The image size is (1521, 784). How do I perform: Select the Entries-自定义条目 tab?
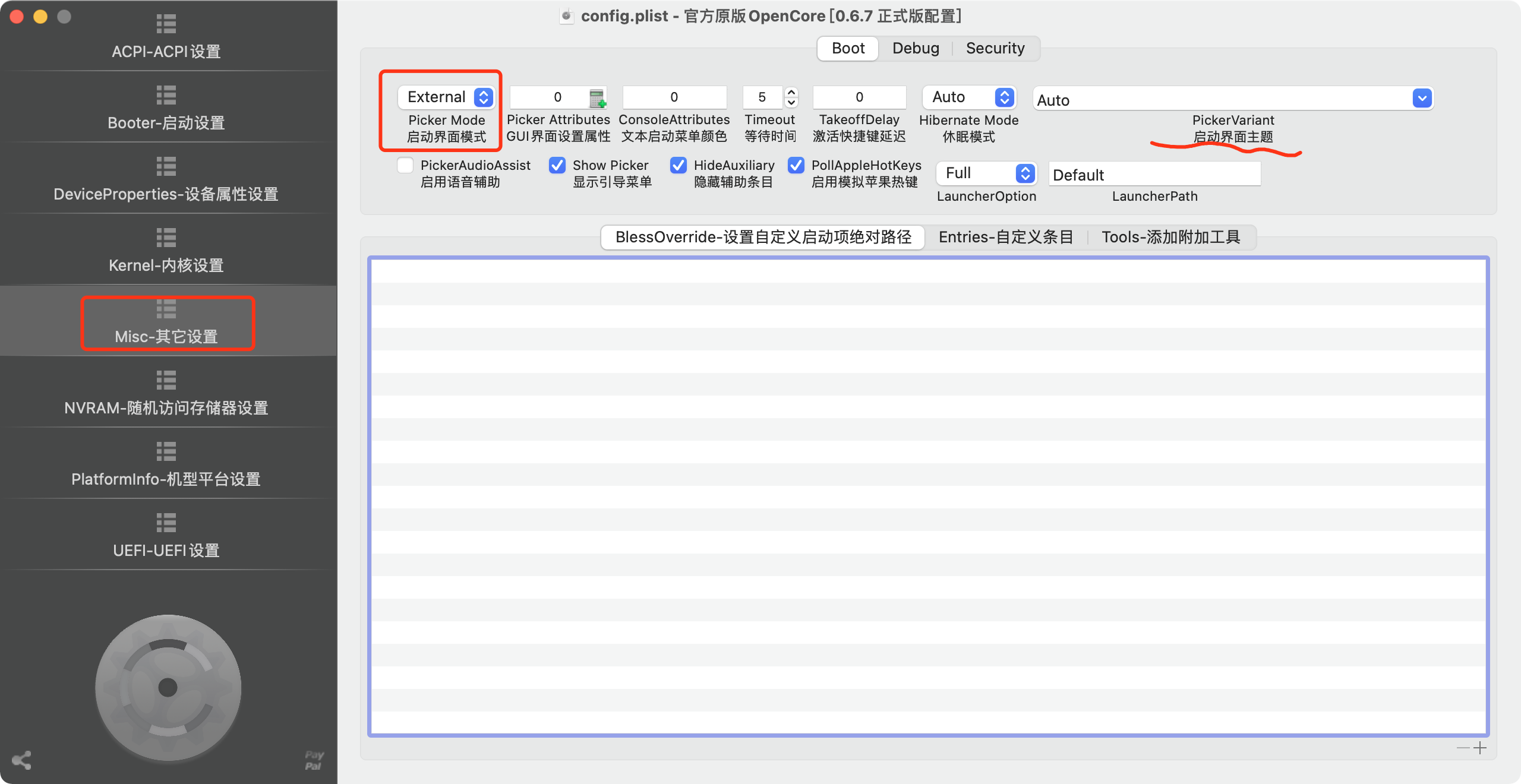pos(1006,237)
